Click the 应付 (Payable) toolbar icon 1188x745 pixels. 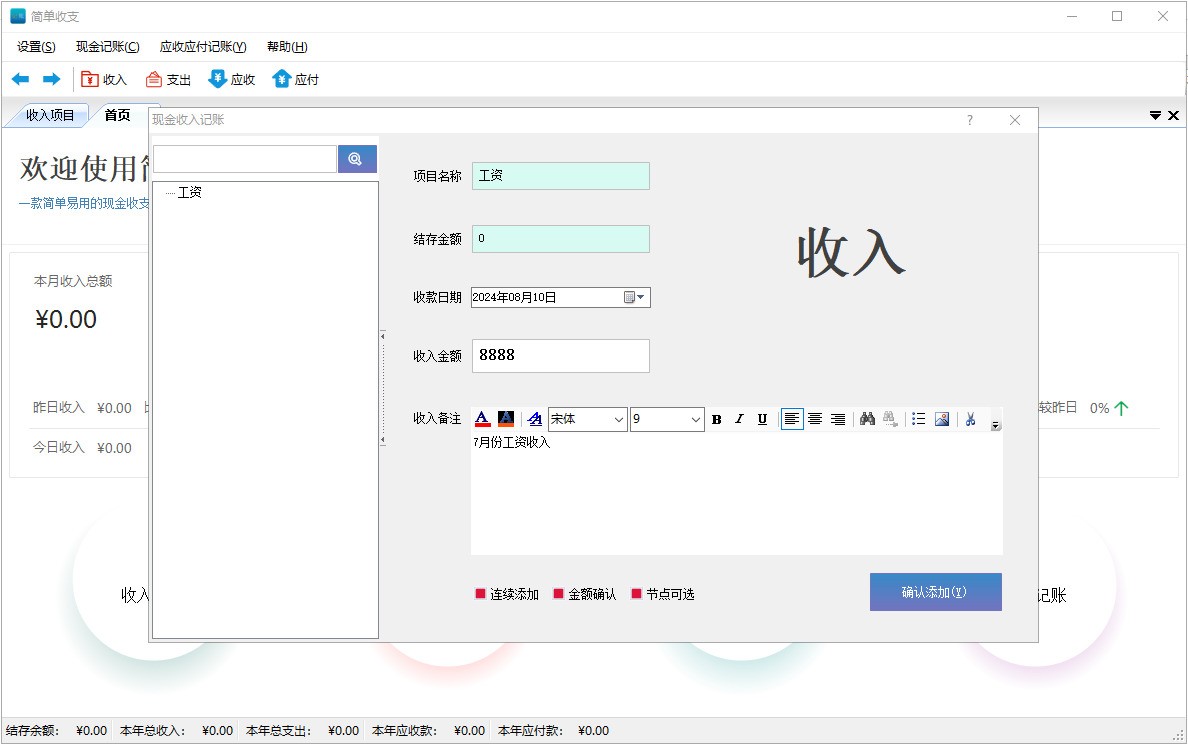point(296,79)
